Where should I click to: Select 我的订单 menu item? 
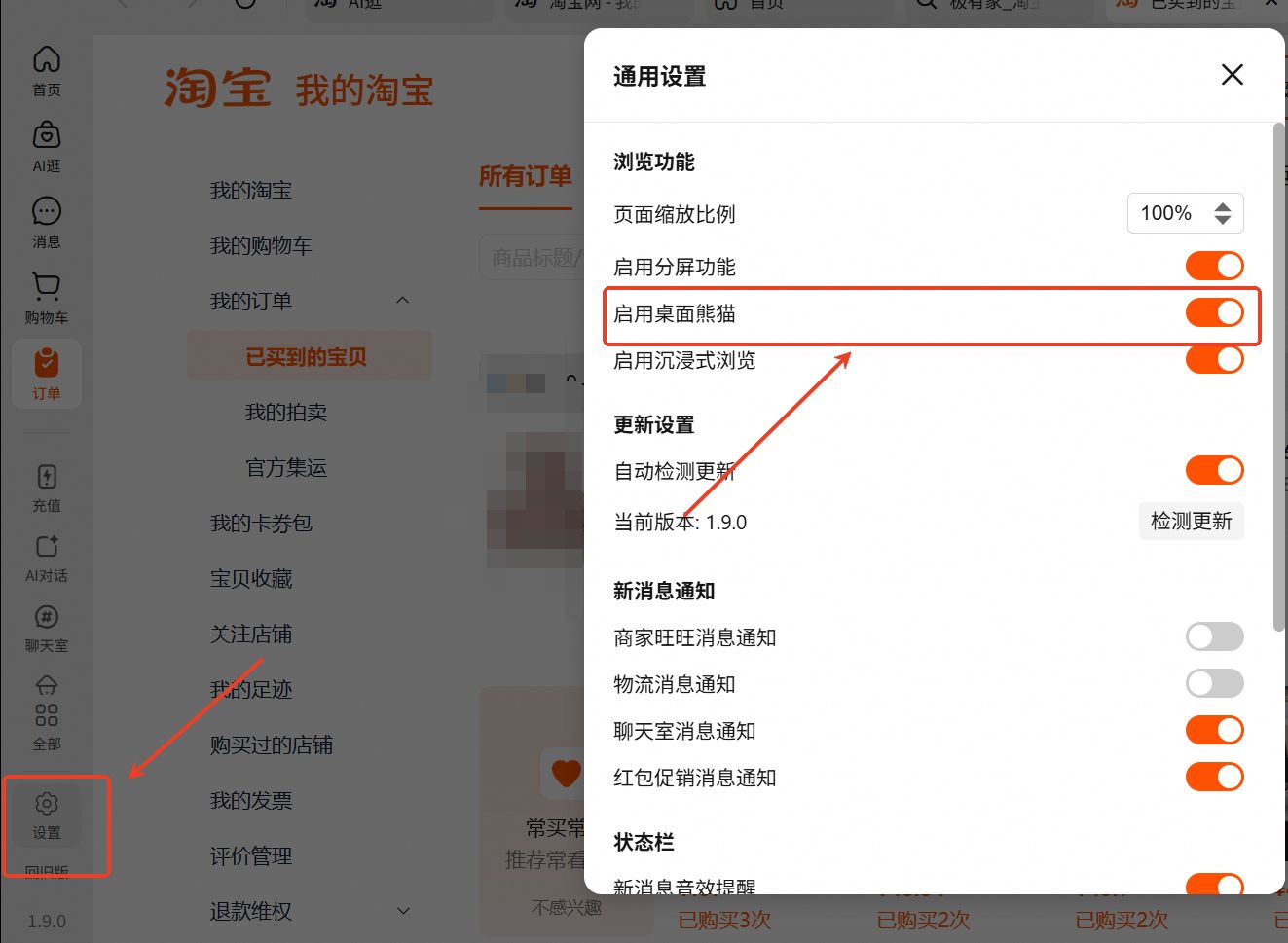pyautogui.click(x=251, y=302)
